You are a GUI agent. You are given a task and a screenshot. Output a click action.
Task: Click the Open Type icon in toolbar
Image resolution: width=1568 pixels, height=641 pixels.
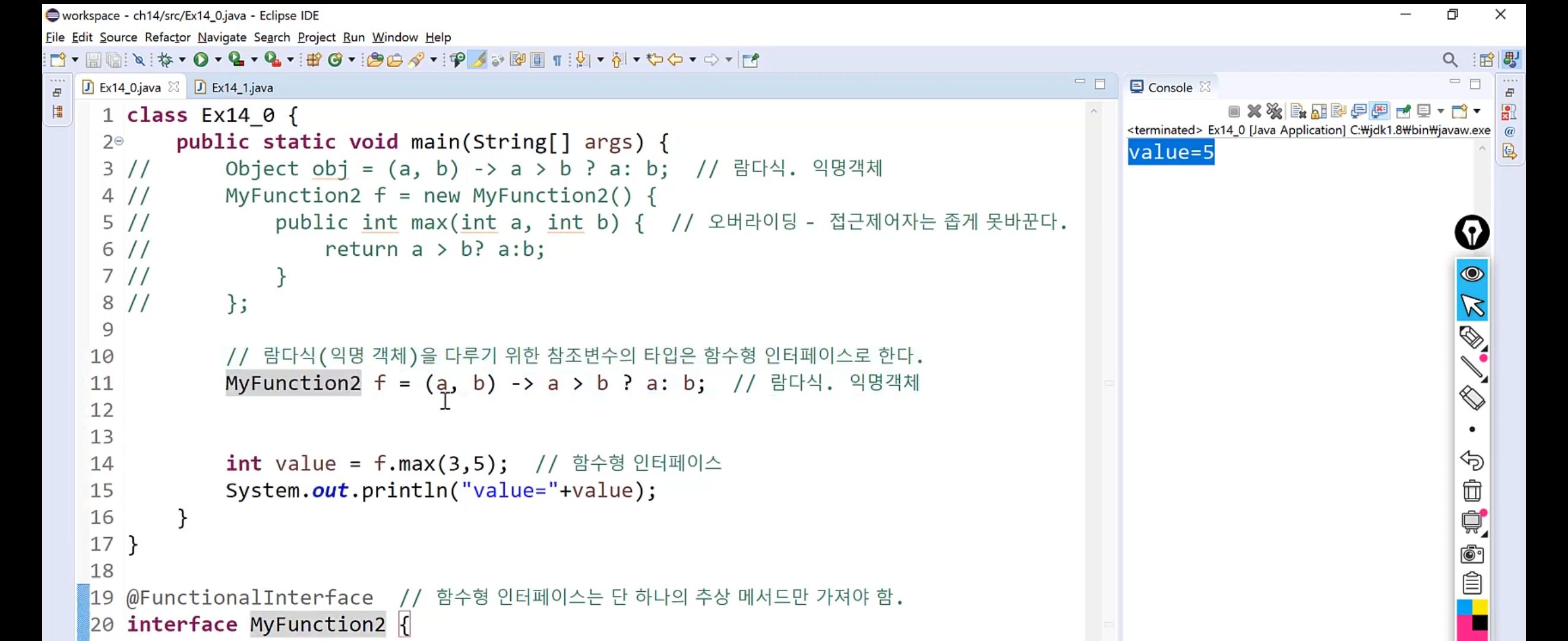click(375, 59)
